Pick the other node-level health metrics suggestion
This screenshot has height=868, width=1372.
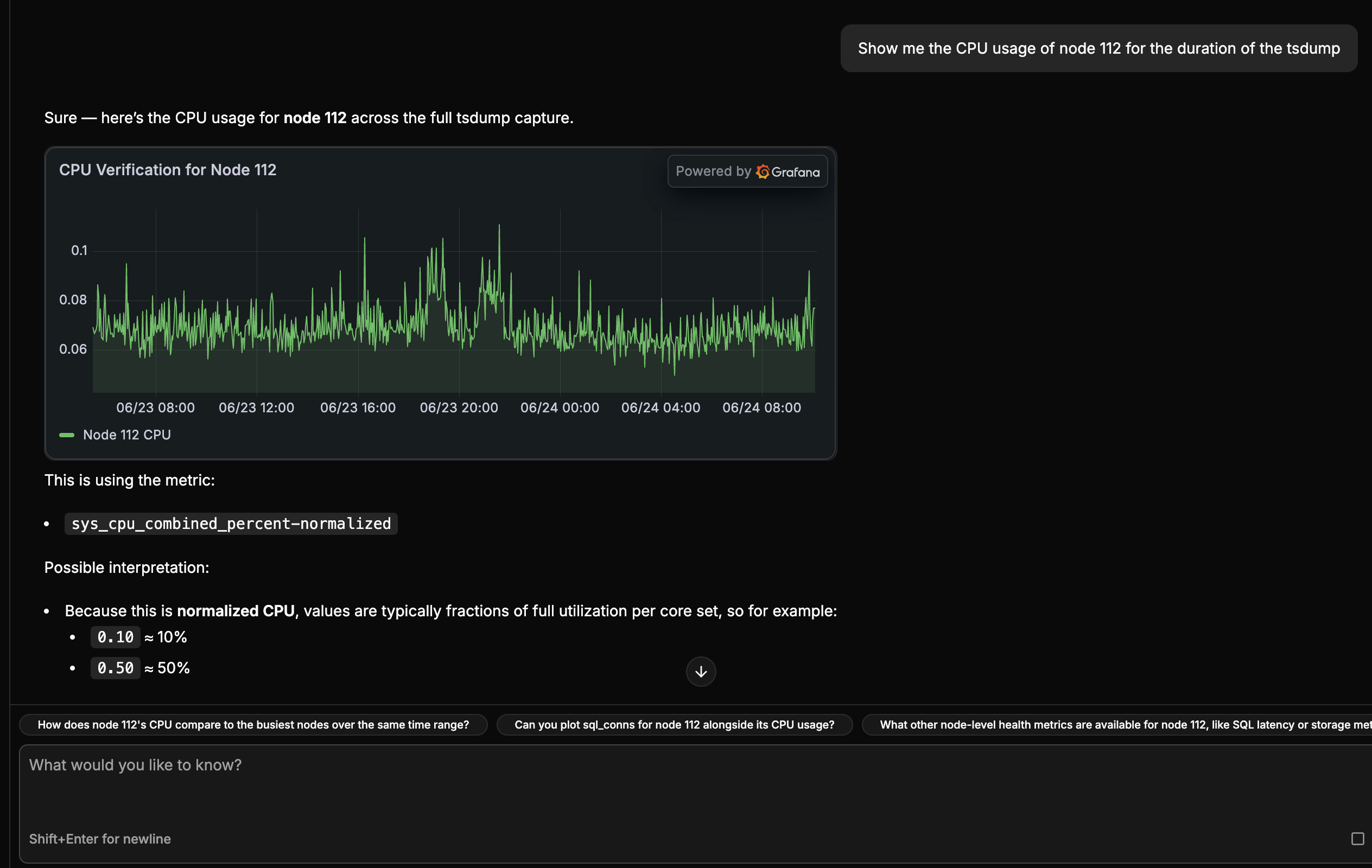pos(1117,724)
